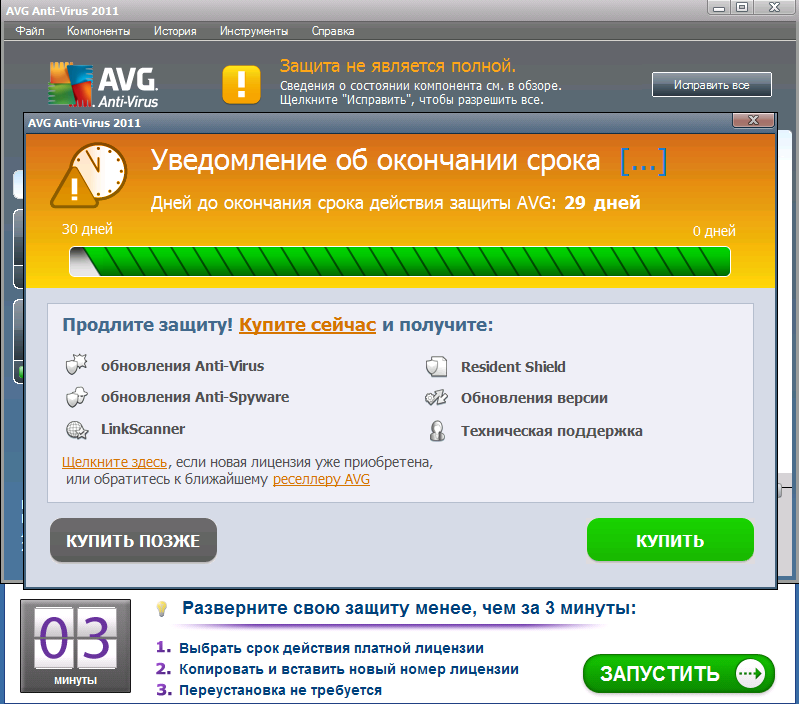Minimize the main AVG window
Viewport: 799px width, 704px height.
[x=718, y=7]
